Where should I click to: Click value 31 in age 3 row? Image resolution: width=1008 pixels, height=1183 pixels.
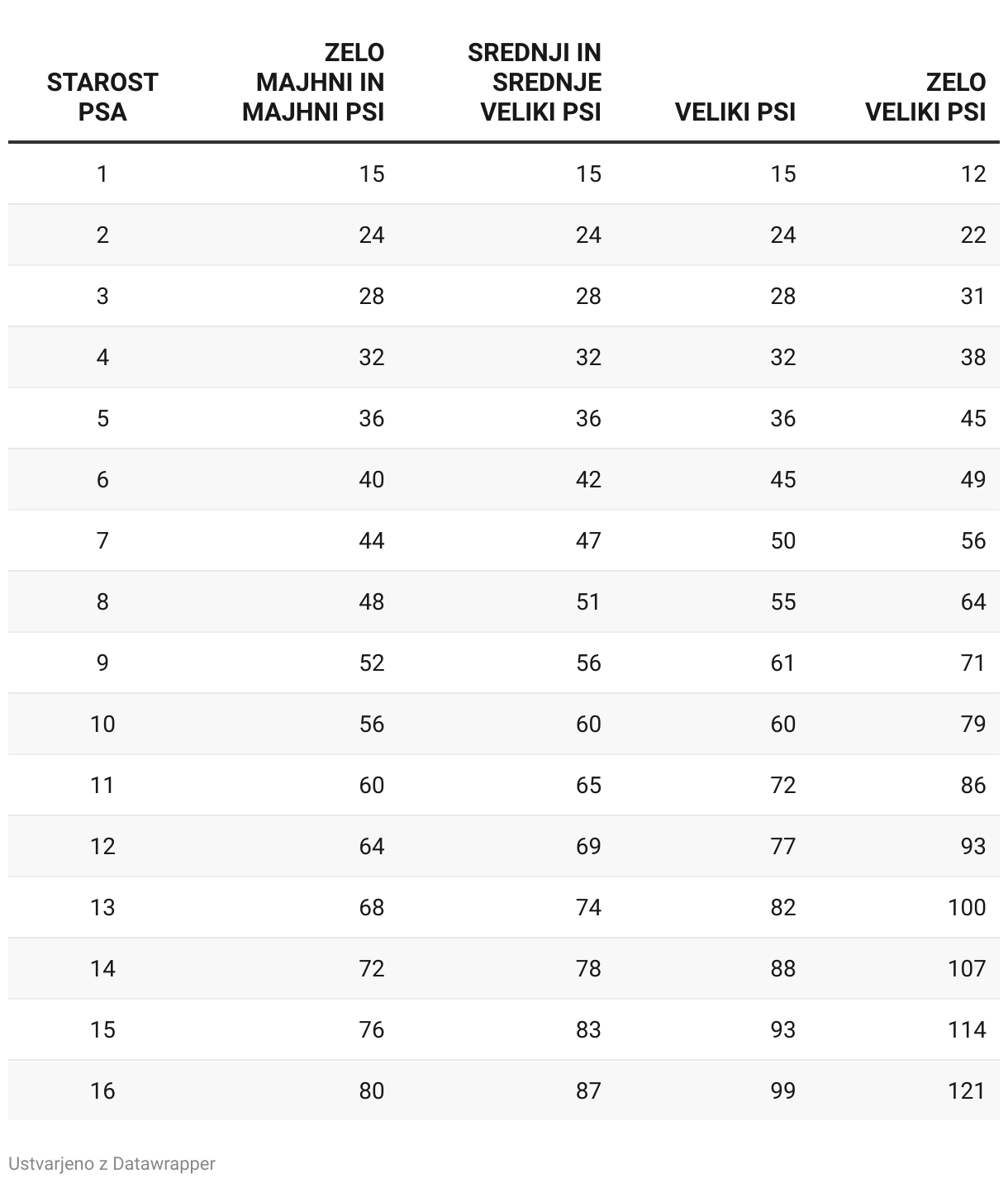pos(973,296)
